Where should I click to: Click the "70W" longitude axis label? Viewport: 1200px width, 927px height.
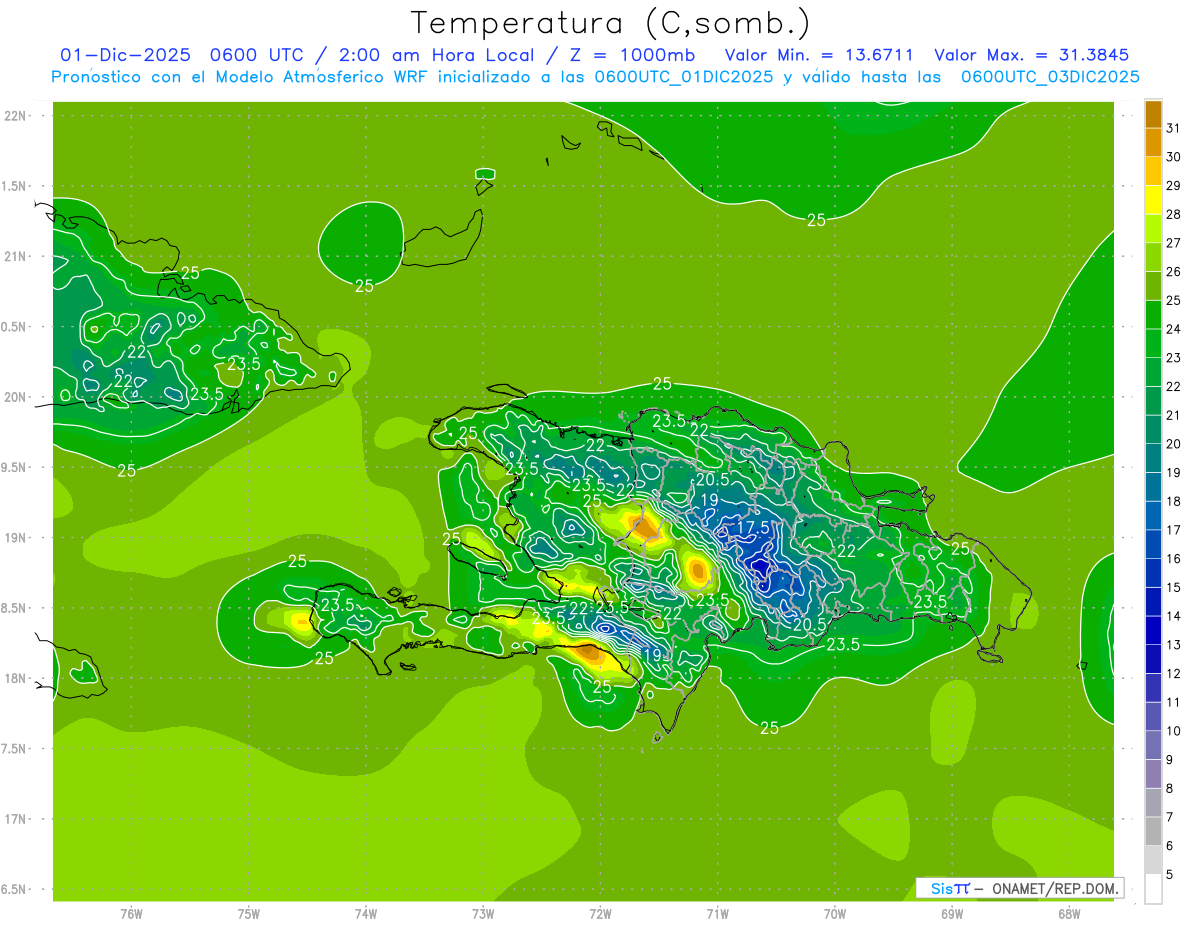point(835,913)
